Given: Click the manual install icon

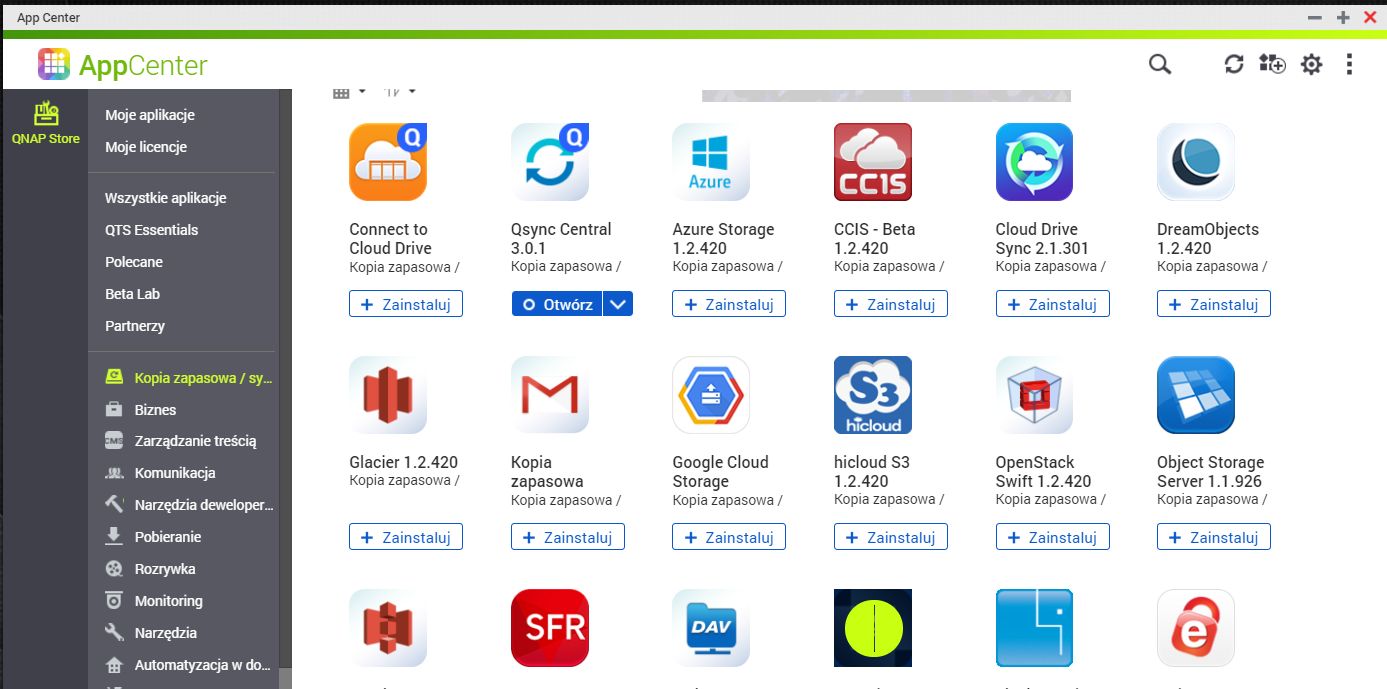Looking at the screenshot, I should tap(1272, 64).
